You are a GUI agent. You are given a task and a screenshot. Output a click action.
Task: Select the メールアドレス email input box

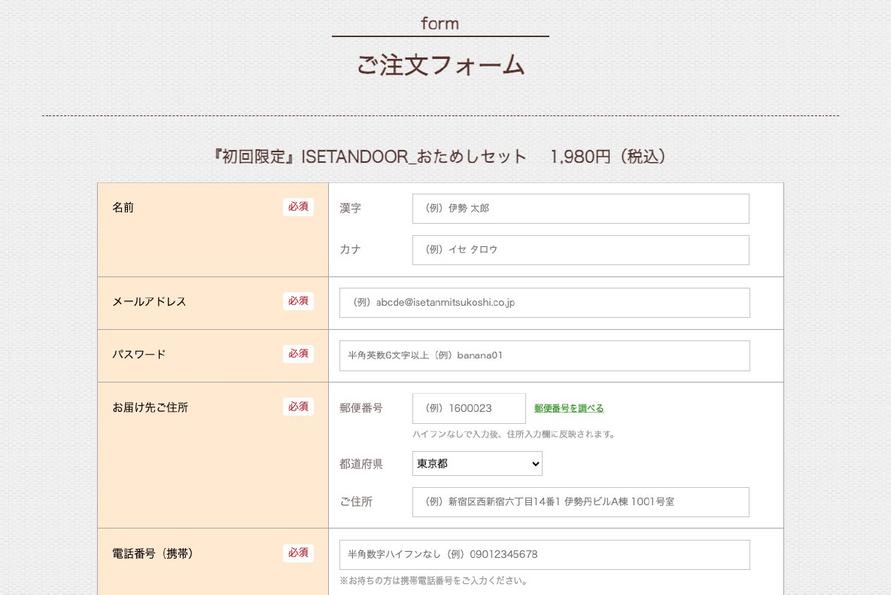coord(544,303)
